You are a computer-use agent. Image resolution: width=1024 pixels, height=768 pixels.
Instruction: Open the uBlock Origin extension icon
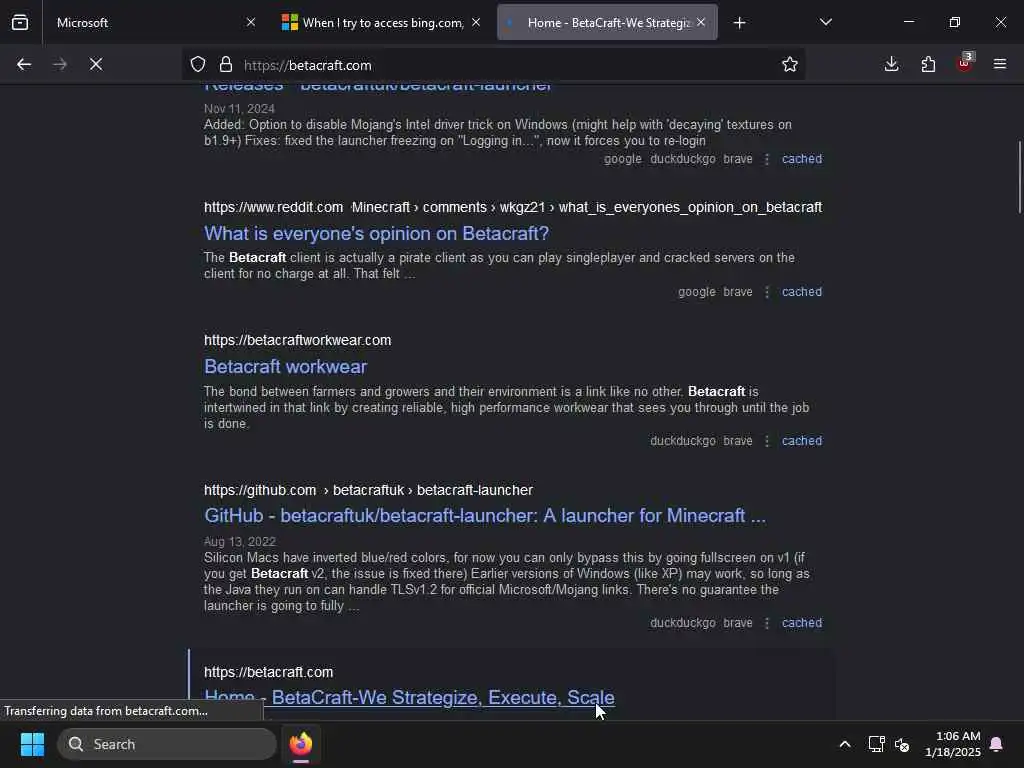(965, 63)
